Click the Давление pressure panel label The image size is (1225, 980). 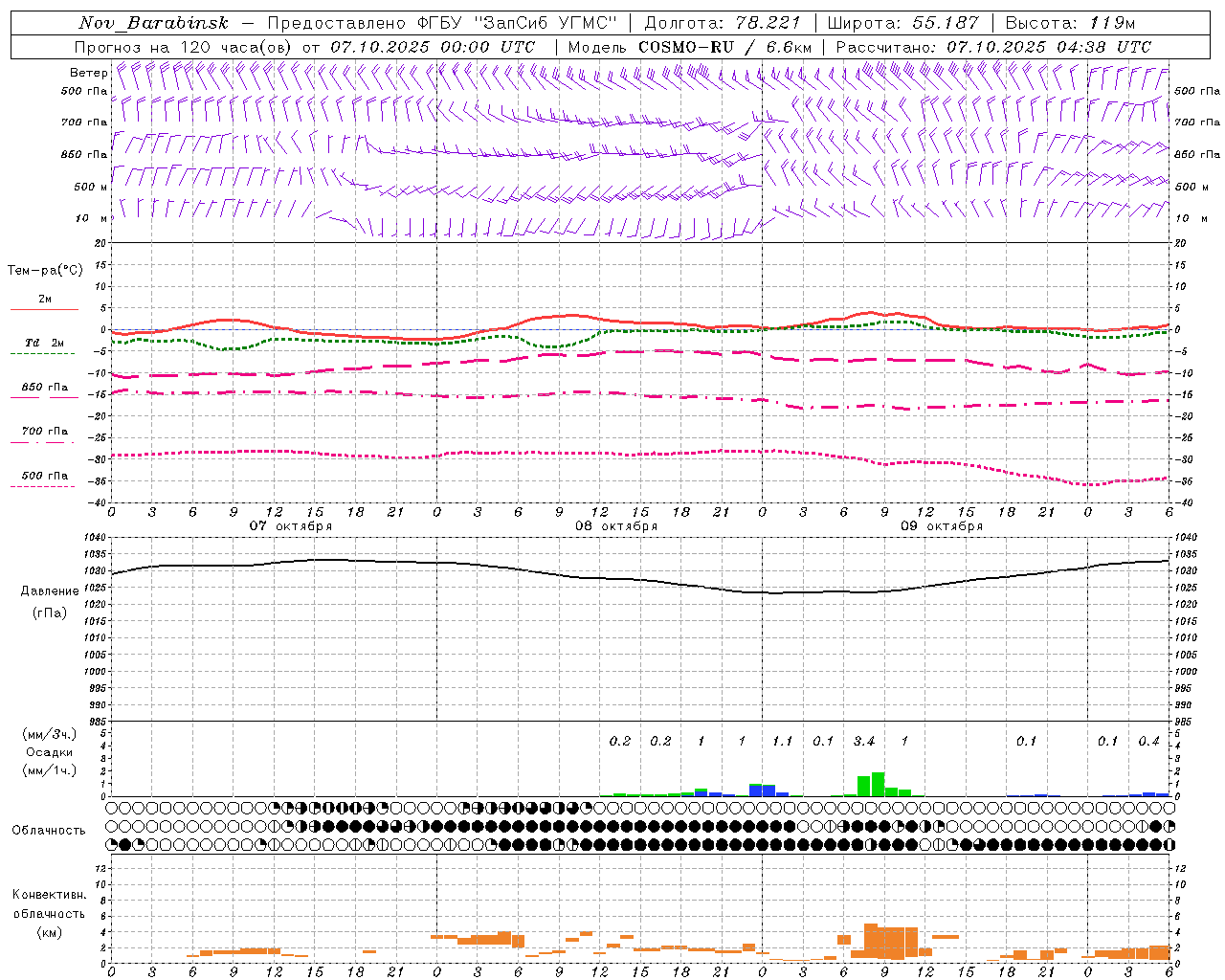tap(50, 591)
